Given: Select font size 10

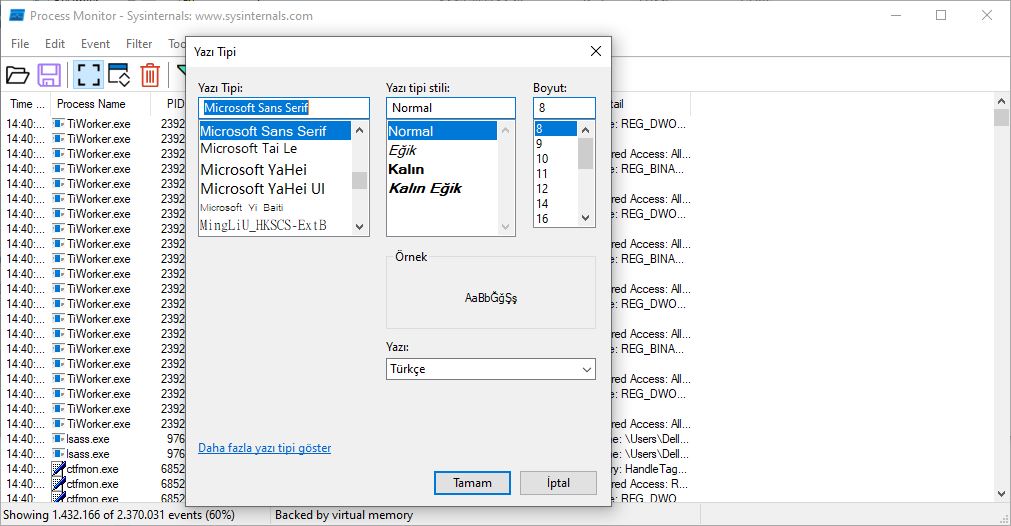Looking at the screenshot, I should point(556,159).
